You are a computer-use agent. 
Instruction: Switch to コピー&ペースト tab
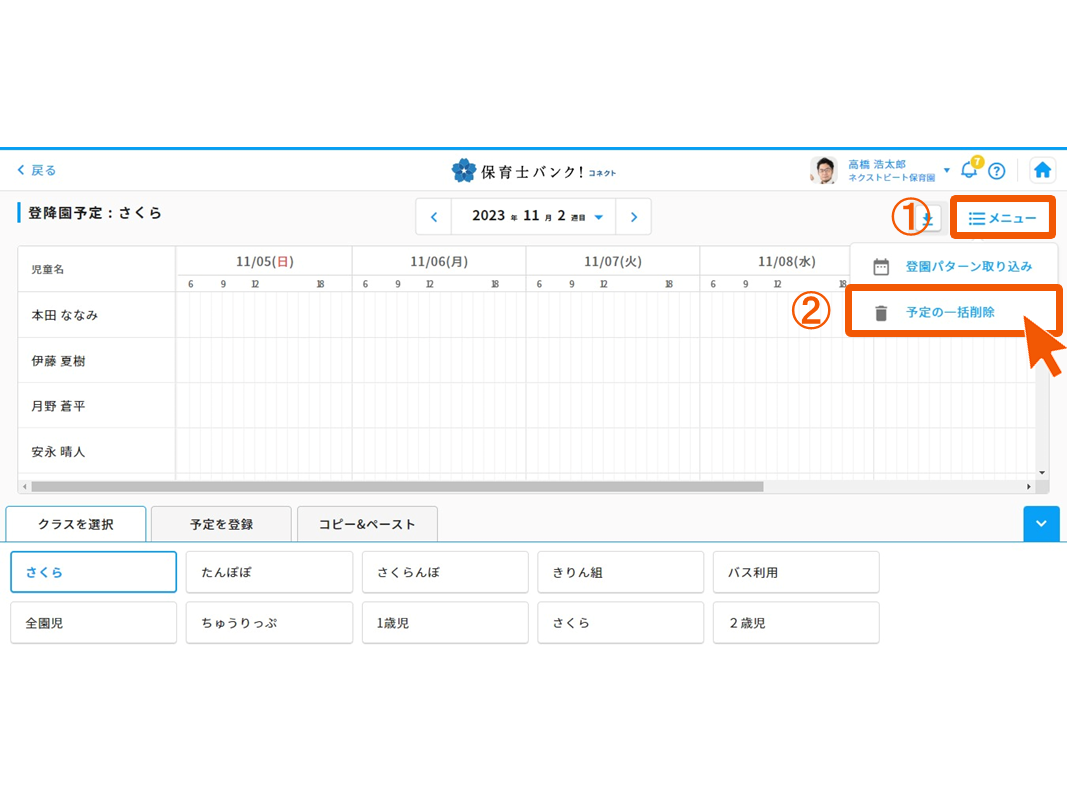pos(367,524)
